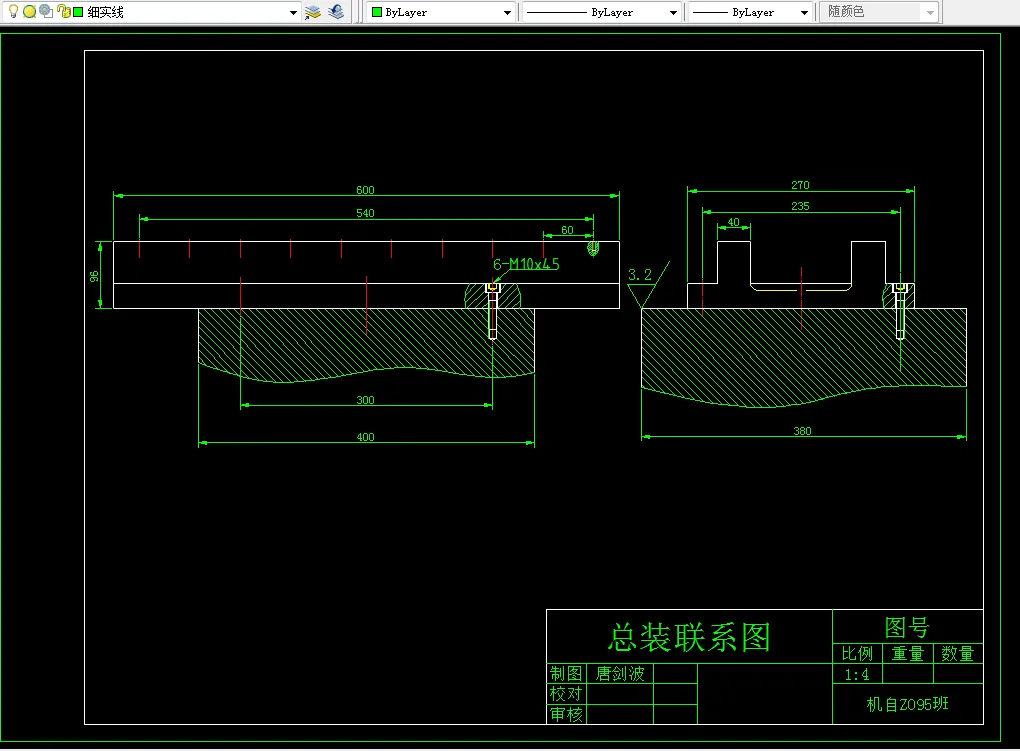The width and height of the screenshot is (1020, 751).
Task: Open the 随颜色 plot style dropdown
Action: (930, 12)
